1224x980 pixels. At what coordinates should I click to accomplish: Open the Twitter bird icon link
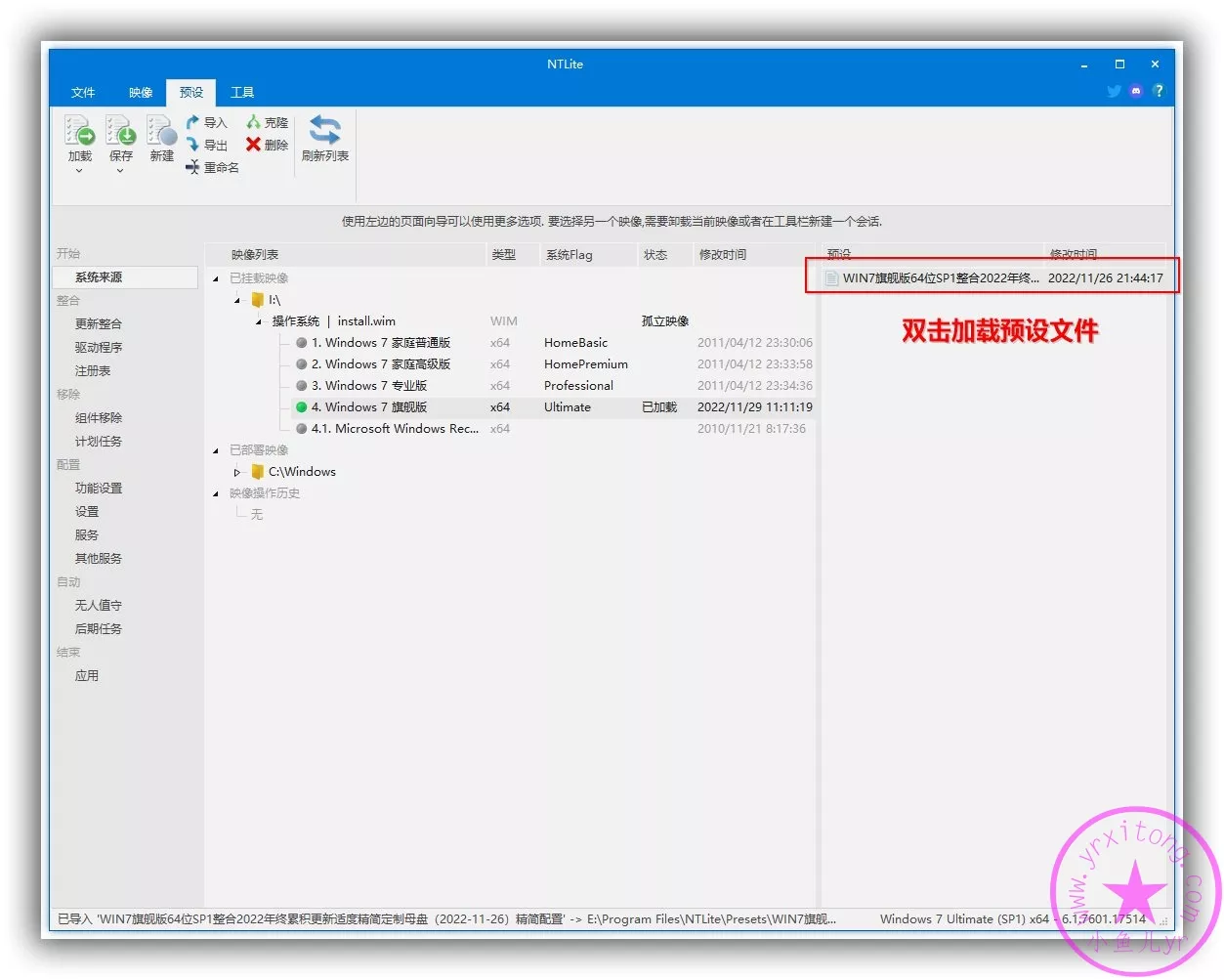[1114, 91]
